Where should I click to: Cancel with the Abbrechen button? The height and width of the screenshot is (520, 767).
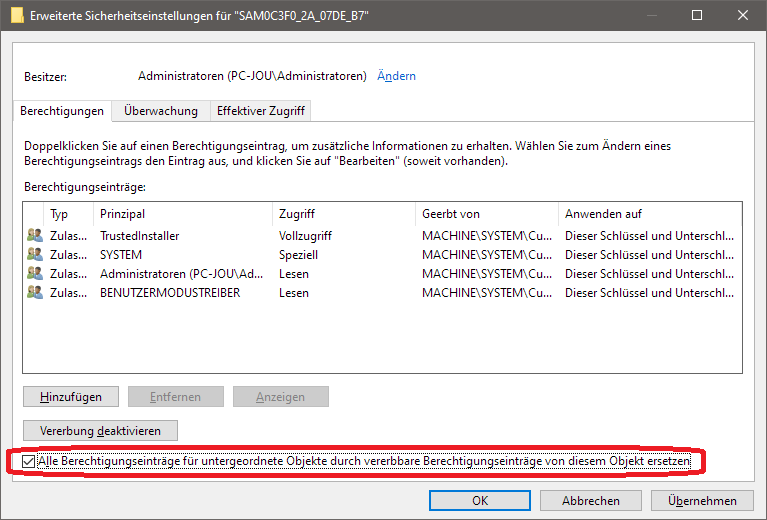pyautogui.click(x=590, y=501)
